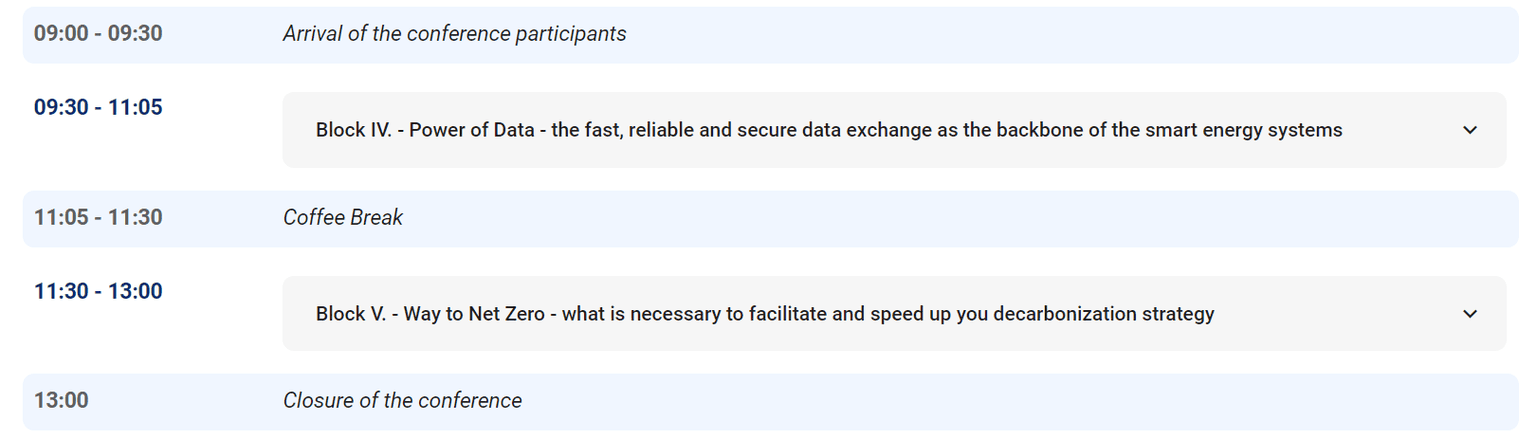Expand Block V with its chevron arrow
The image size is (1536, 440).
click(x=1469, y=314)
